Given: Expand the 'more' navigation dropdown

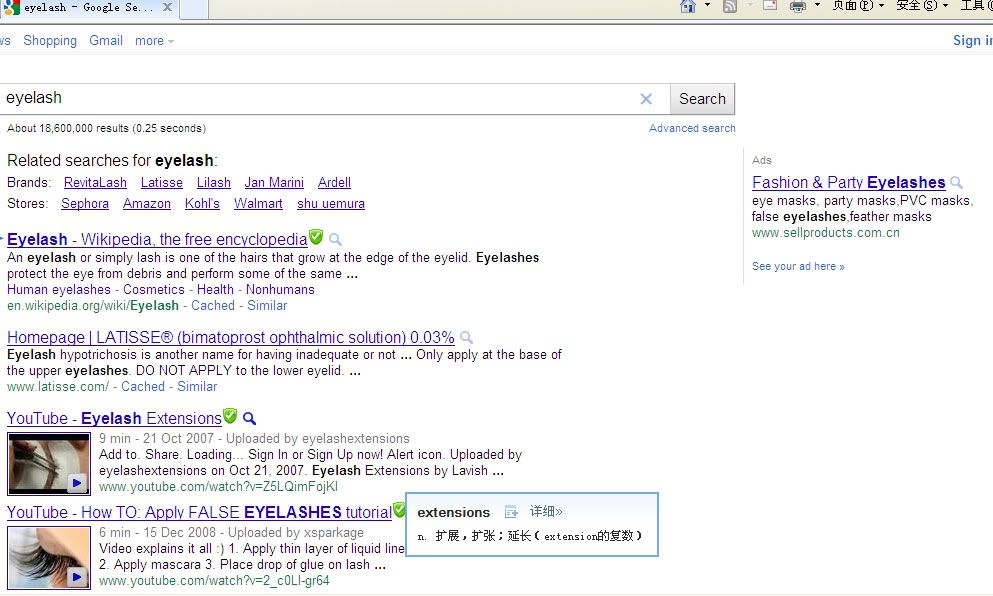Looking at the screenshot, I should pyautogui.click(x=154, y=41).
